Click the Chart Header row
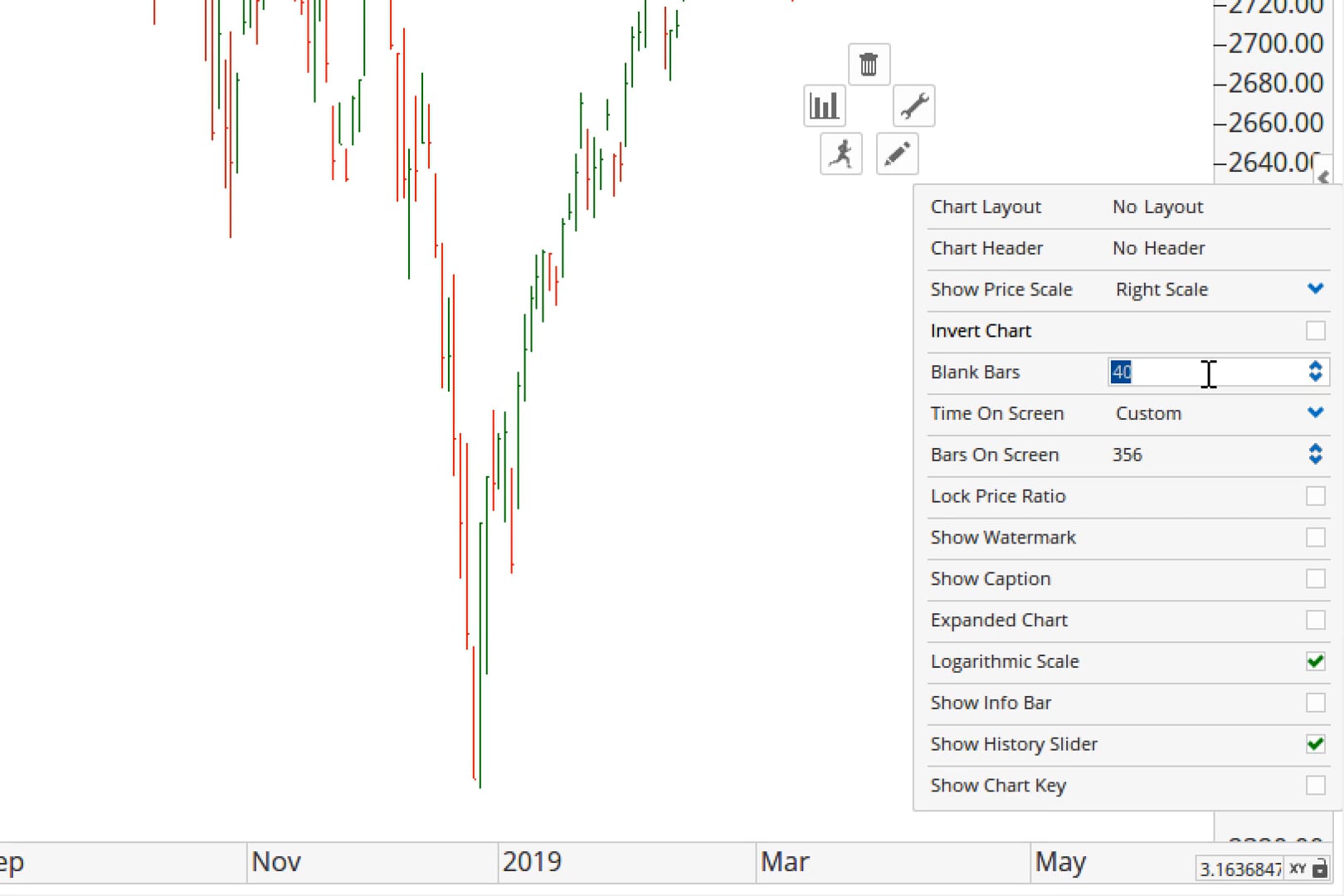The height and width of the screenshot is (896, 1344). (1128, 248)
